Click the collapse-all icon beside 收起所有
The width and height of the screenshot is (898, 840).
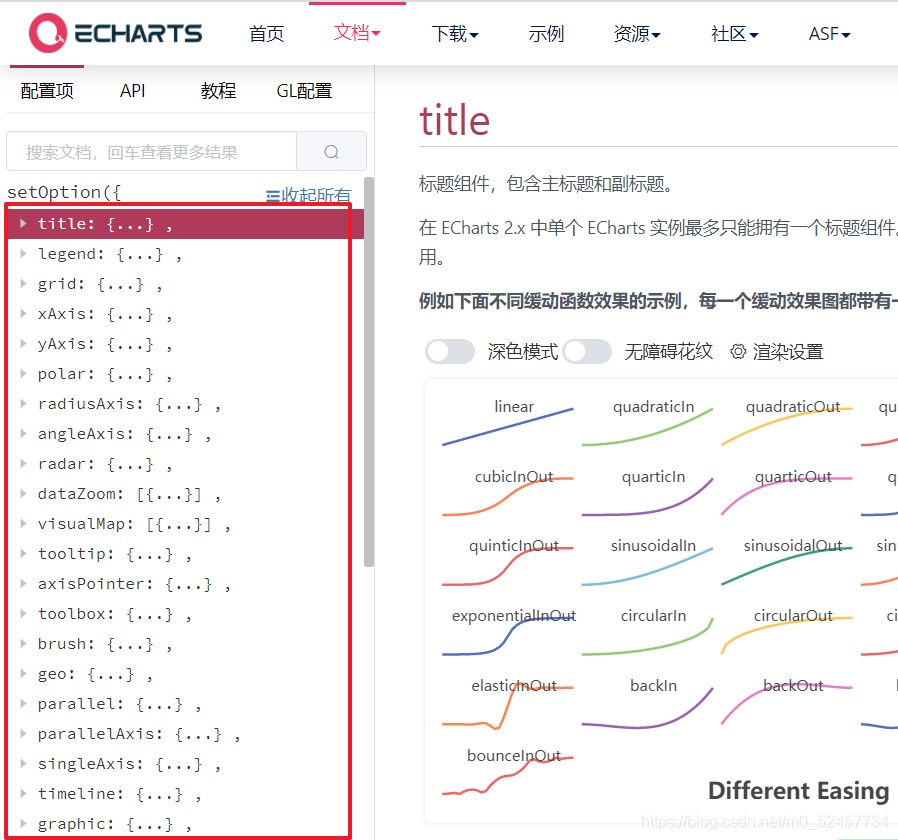(275, 195)
